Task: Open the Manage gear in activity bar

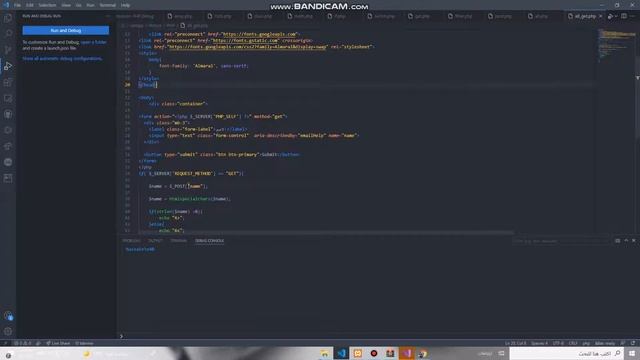Action: (x=8, y=331)
